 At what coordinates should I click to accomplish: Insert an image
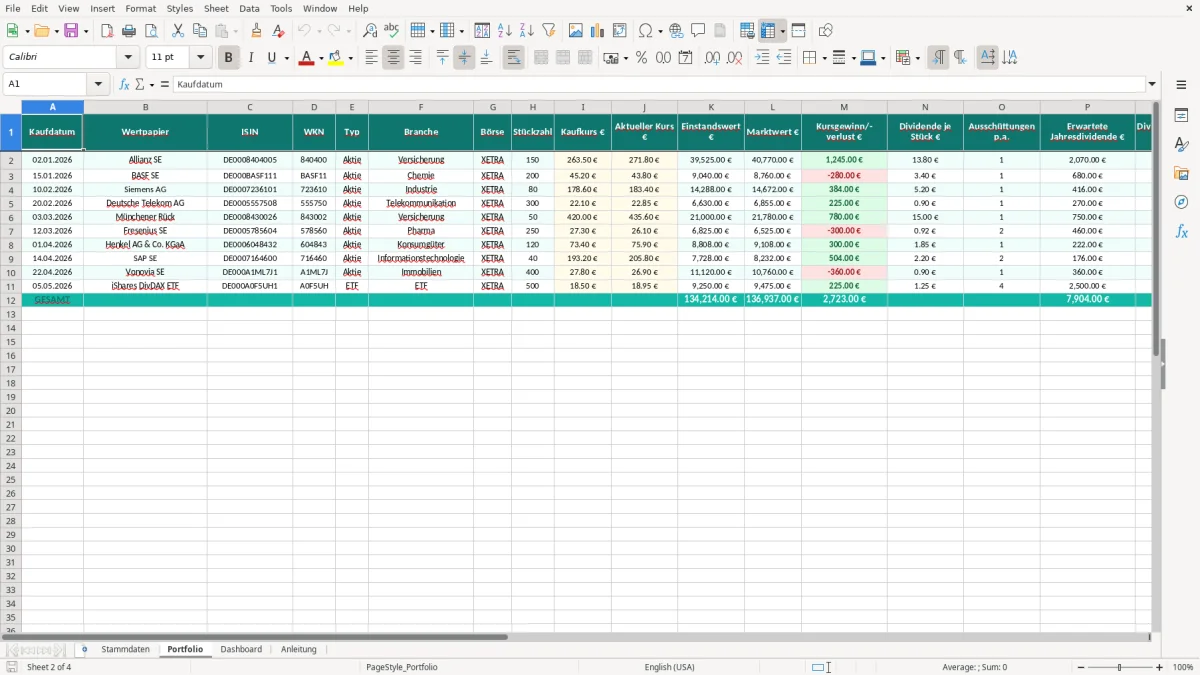point(576,31)
